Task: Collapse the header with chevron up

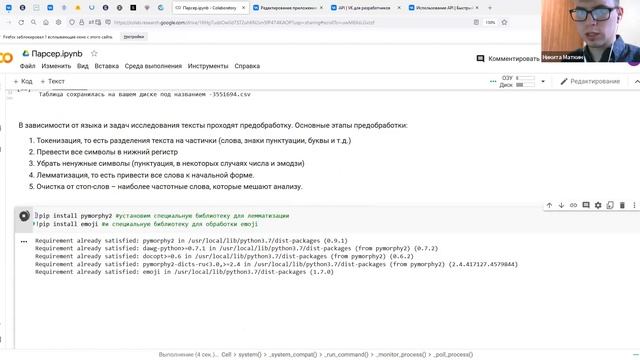Action: point(637,82)
